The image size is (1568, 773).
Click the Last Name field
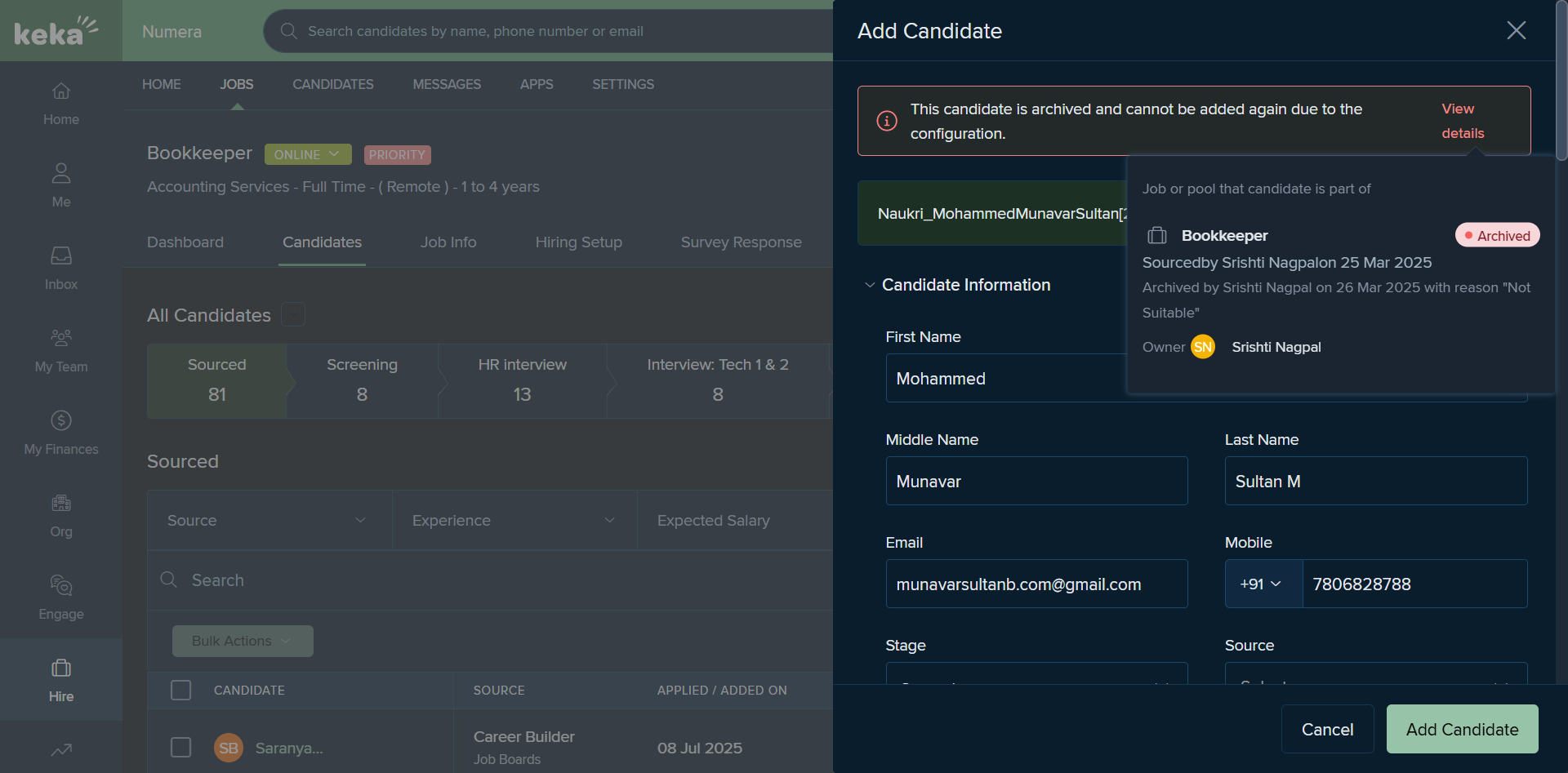click(x=1376, y=481)
